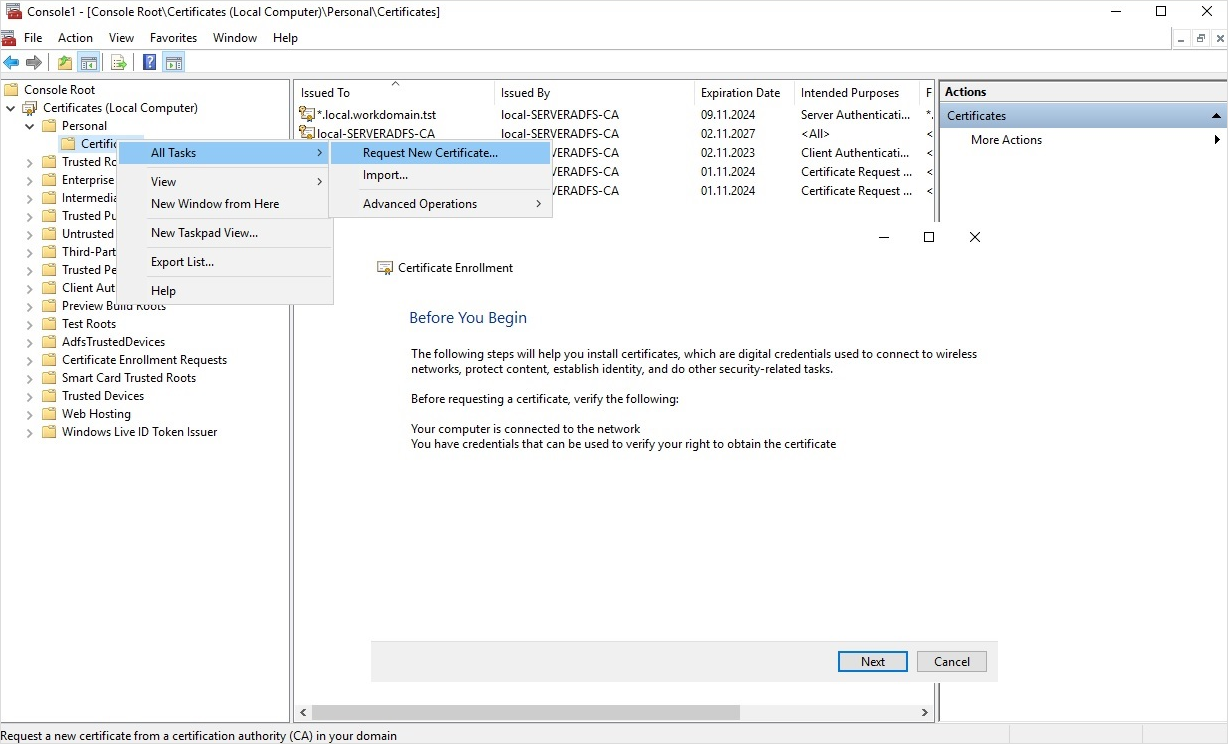Click the Export List toolbar icon
Image resolution: width=1228 pixels, height=744 pixels.
click(x=119, y=62)
